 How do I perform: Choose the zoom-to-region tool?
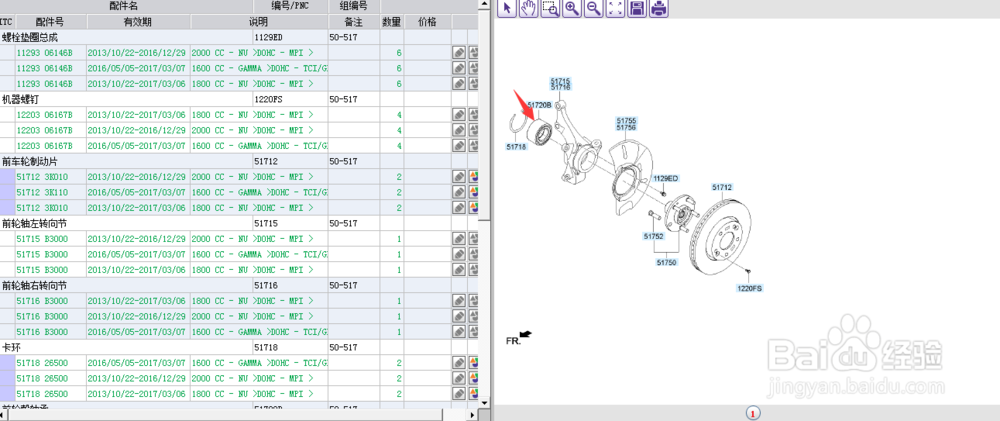pyautogui.click(x=550, y=8)
